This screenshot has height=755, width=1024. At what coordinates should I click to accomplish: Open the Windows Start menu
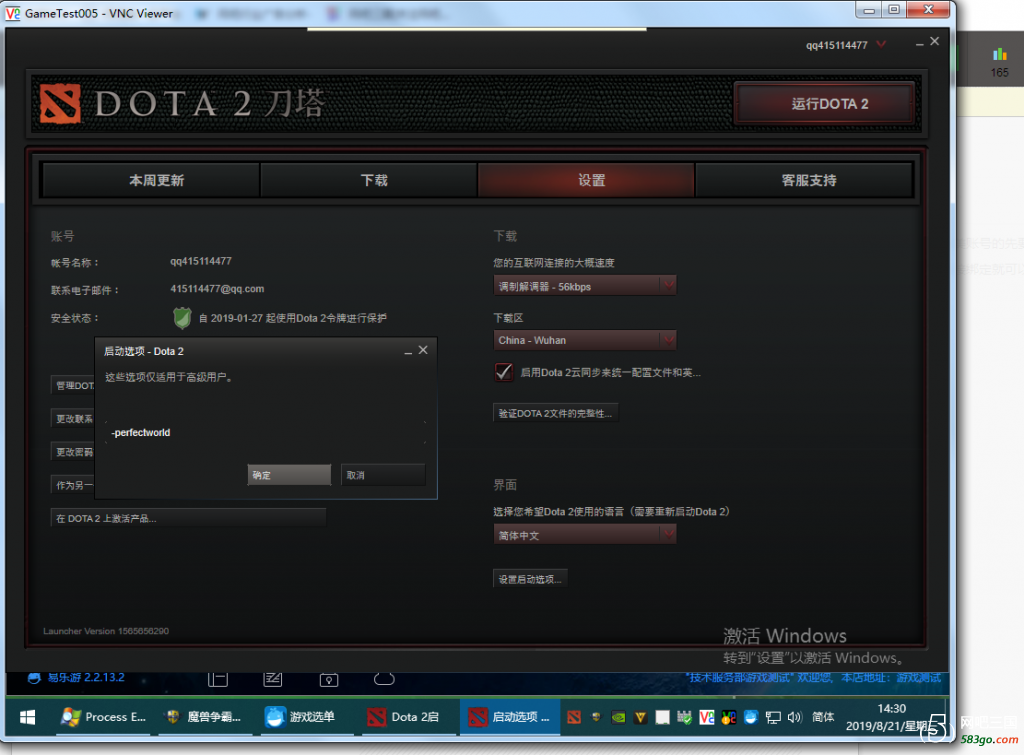pos(27,717)
